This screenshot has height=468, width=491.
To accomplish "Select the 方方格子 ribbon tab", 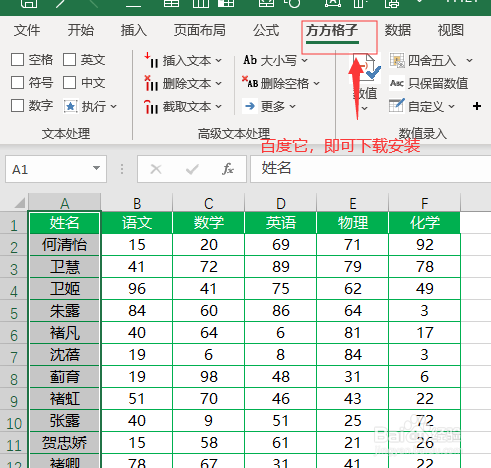I will point(332,31).
